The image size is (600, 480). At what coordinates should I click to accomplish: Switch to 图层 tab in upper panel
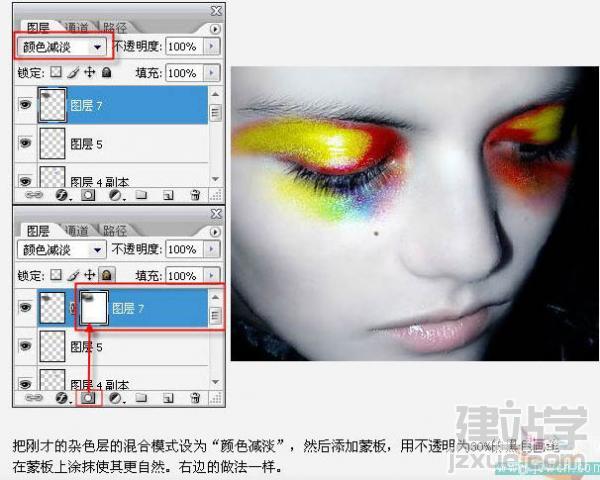click(x=38, y=27)
